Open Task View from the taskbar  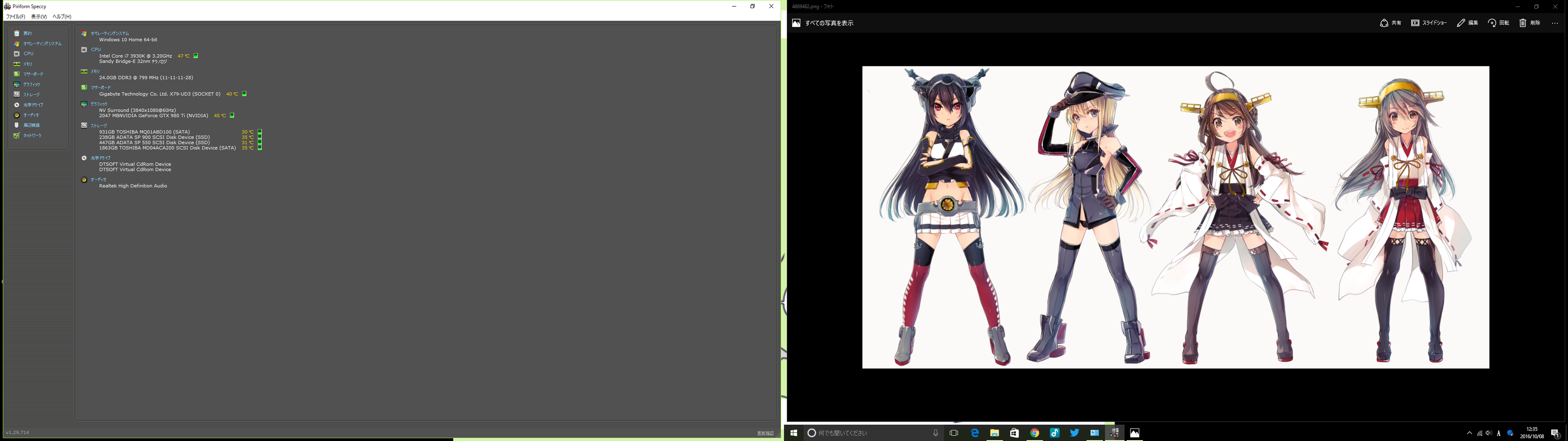(954, 433)
